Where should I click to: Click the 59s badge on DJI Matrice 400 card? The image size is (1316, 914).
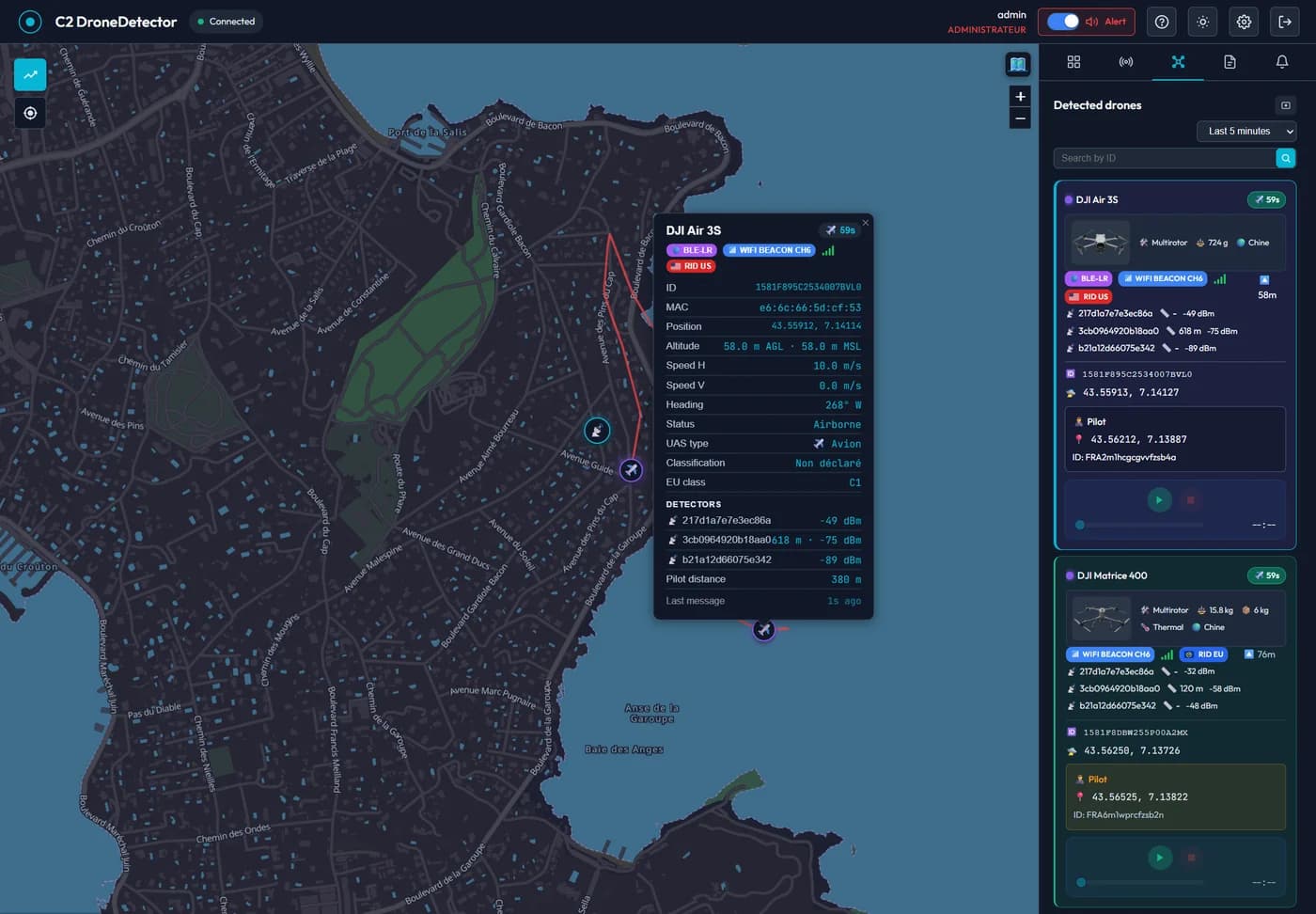click(x=1266, y=575)
